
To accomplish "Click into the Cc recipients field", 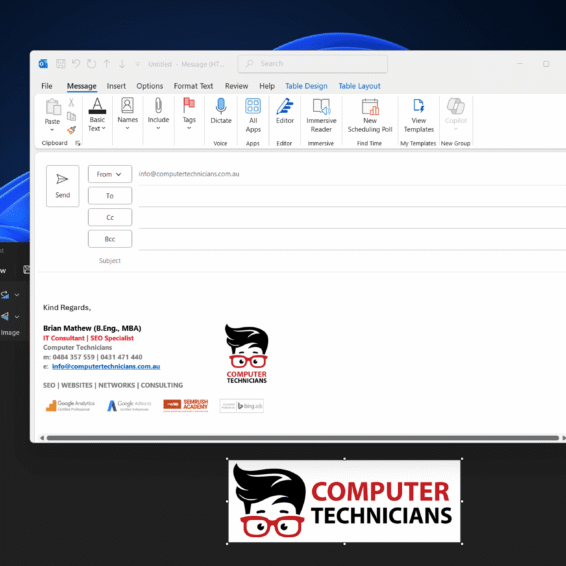I will tap(352, 218).
